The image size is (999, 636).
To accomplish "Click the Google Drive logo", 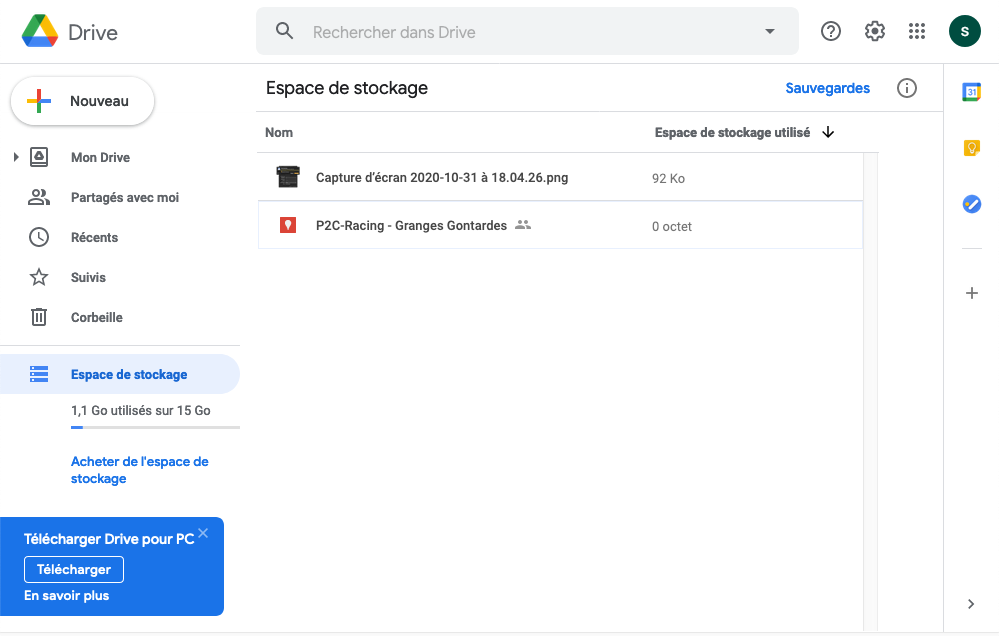I will point(40,31).
